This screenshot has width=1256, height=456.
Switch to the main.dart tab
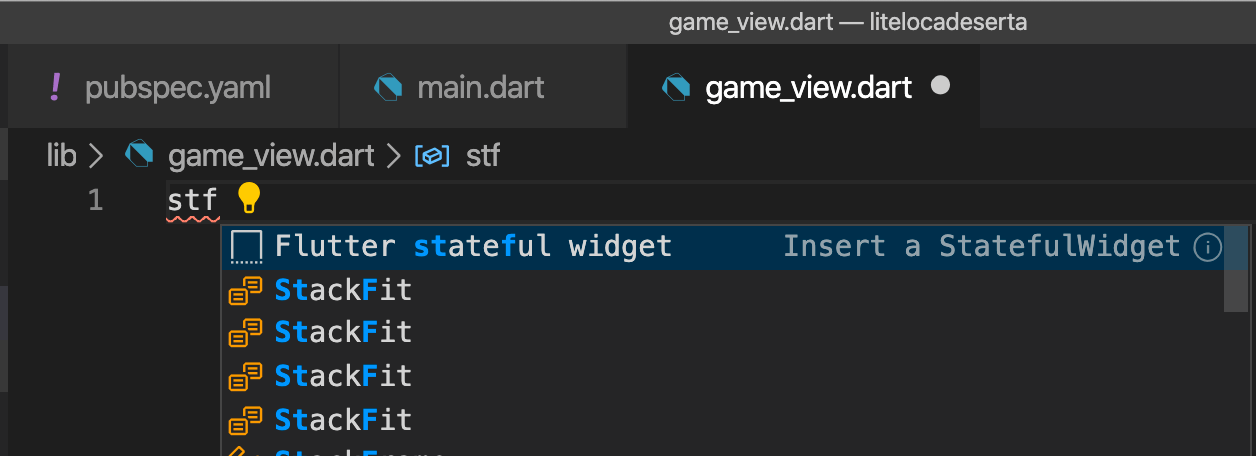[480, 87]
